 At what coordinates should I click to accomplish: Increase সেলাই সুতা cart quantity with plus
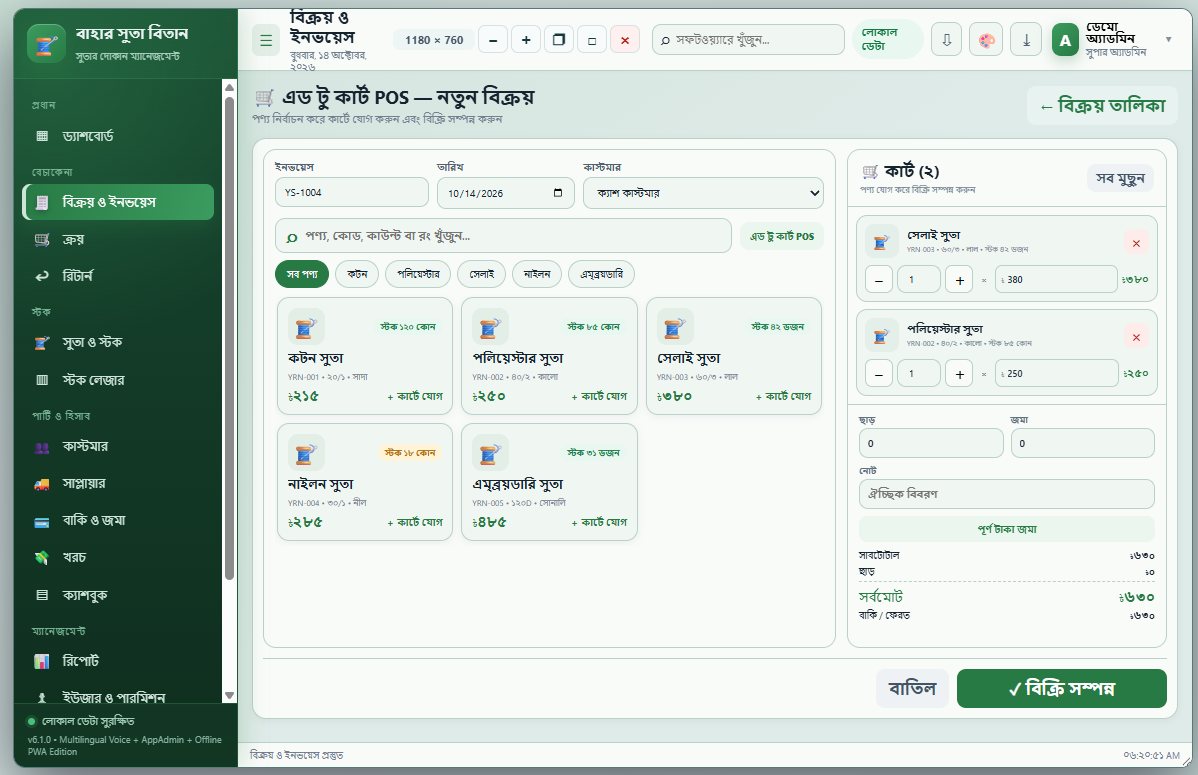pos(960,280)
